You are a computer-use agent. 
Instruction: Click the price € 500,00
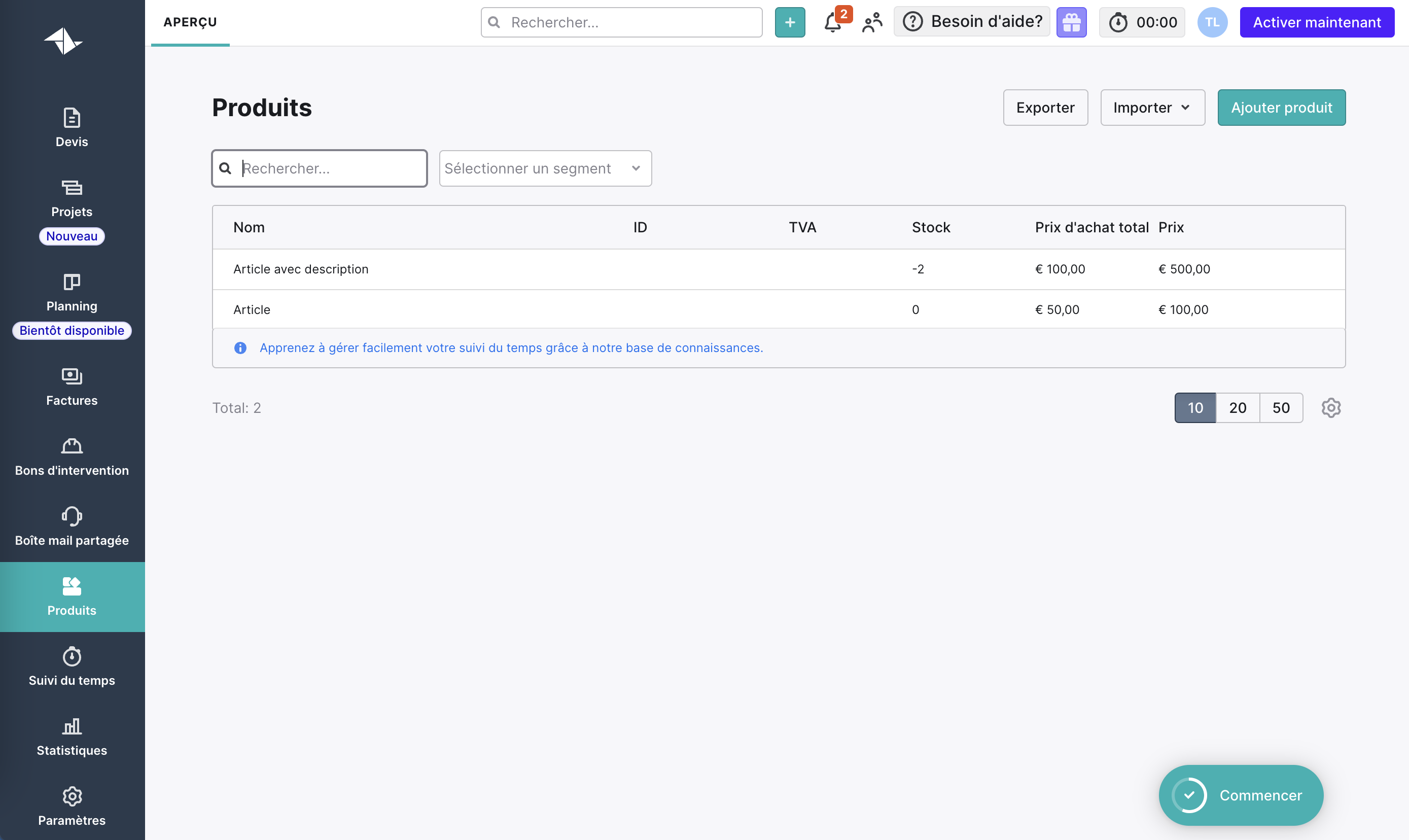point(1184,269)
